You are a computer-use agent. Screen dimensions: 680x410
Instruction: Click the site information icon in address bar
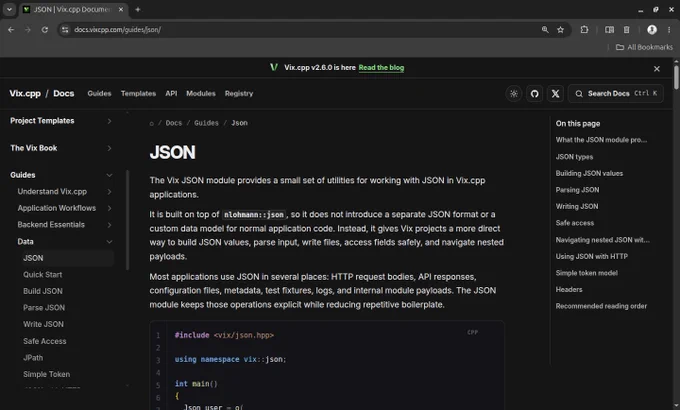click(x=65, y=30)
